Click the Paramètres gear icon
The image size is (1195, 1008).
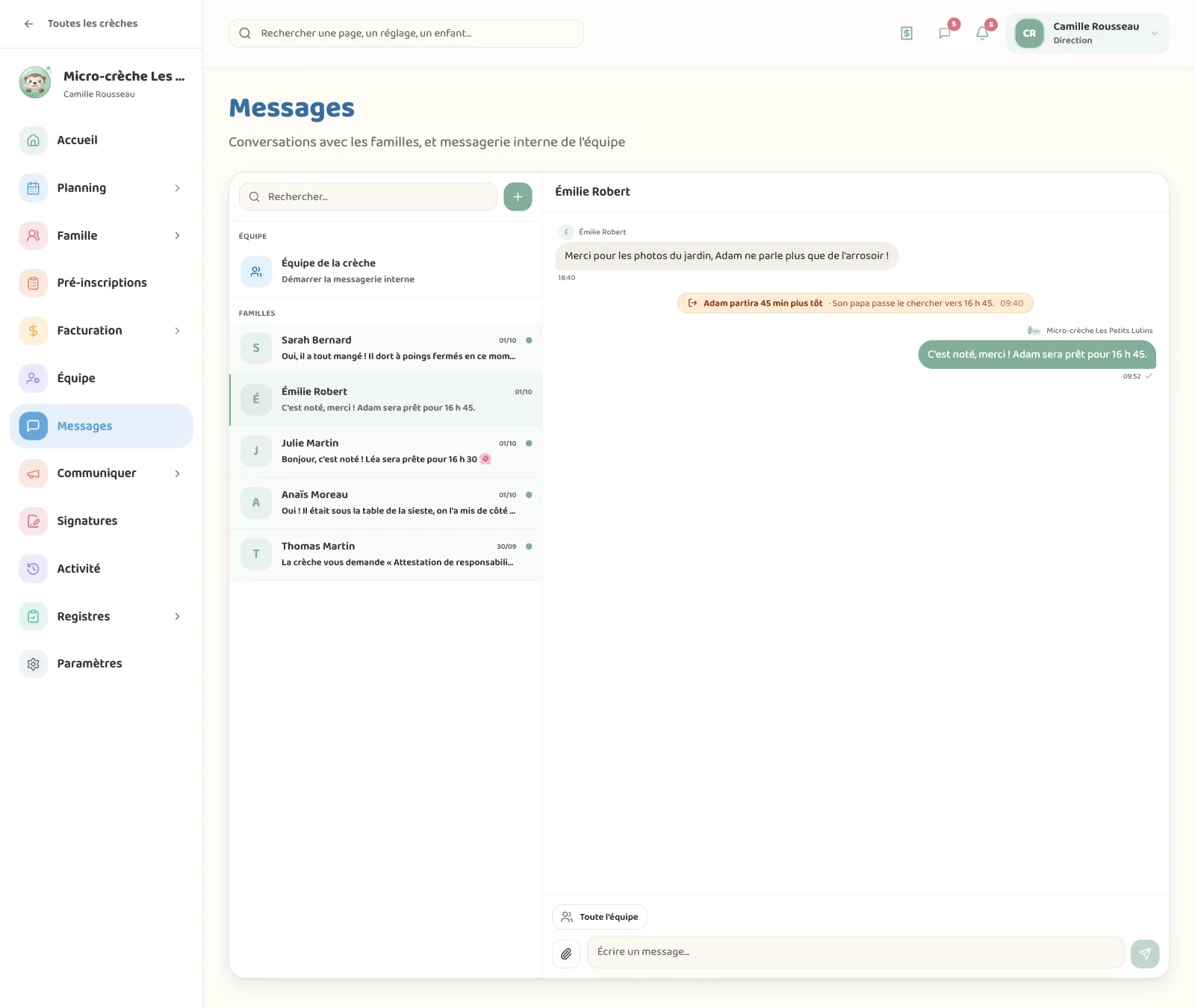click(x=33, y=664)
